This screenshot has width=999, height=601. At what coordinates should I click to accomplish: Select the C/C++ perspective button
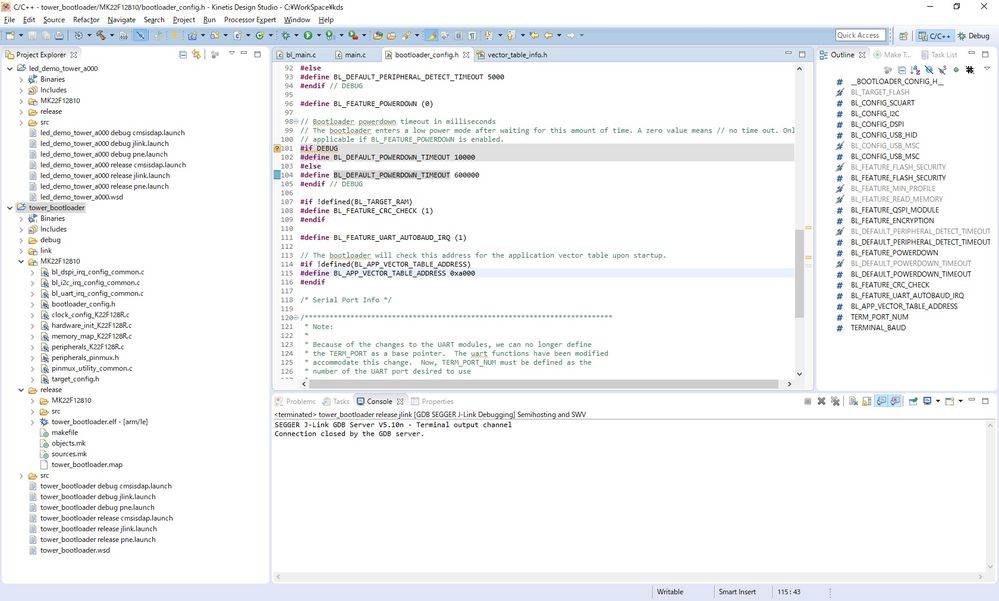(x=934, y=36)
